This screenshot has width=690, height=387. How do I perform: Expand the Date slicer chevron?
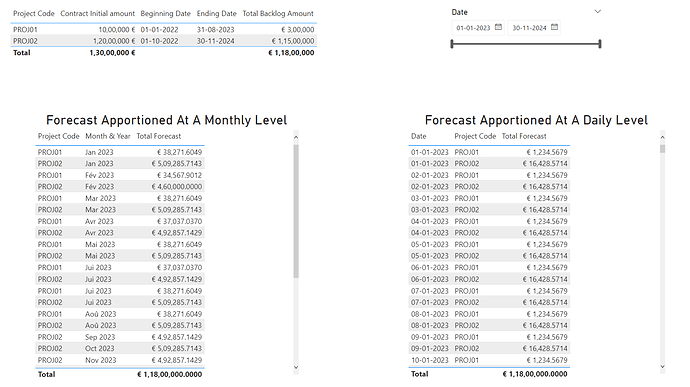click(x=597, y=11)
